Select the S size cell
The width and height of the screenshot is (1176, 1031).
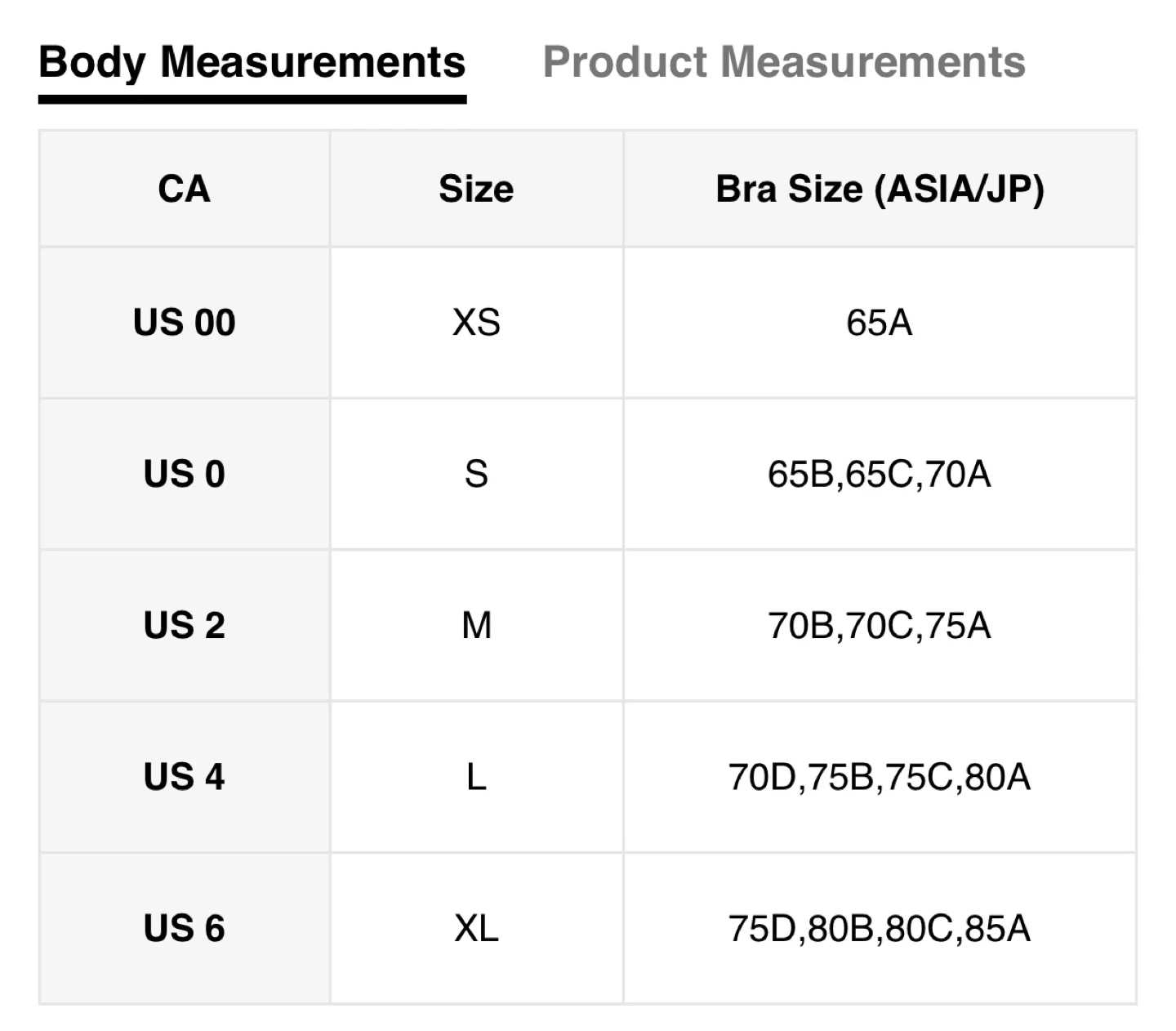pyautogui.click(x=476, y=474)
